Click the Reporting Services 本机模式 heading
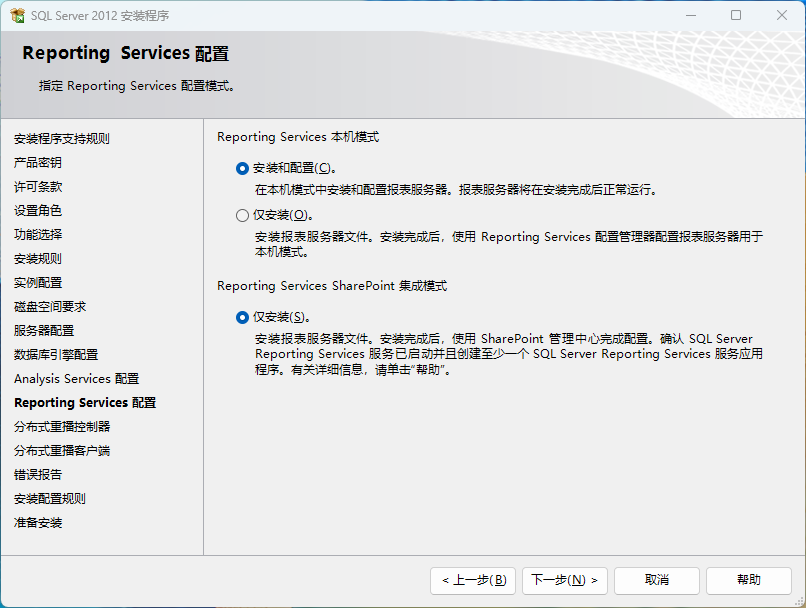Screen dimensions: 806x608 298,137
